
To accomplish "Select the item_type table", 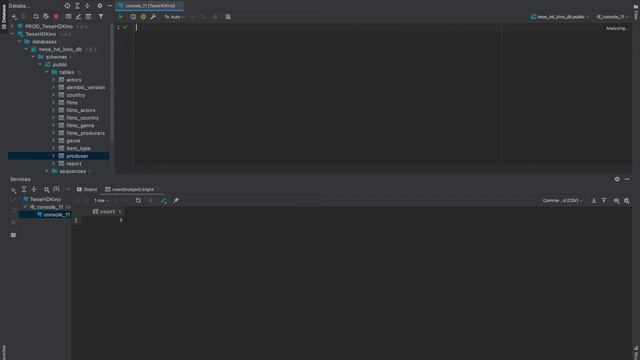I will pyautogui.click(x=78, y=149).
